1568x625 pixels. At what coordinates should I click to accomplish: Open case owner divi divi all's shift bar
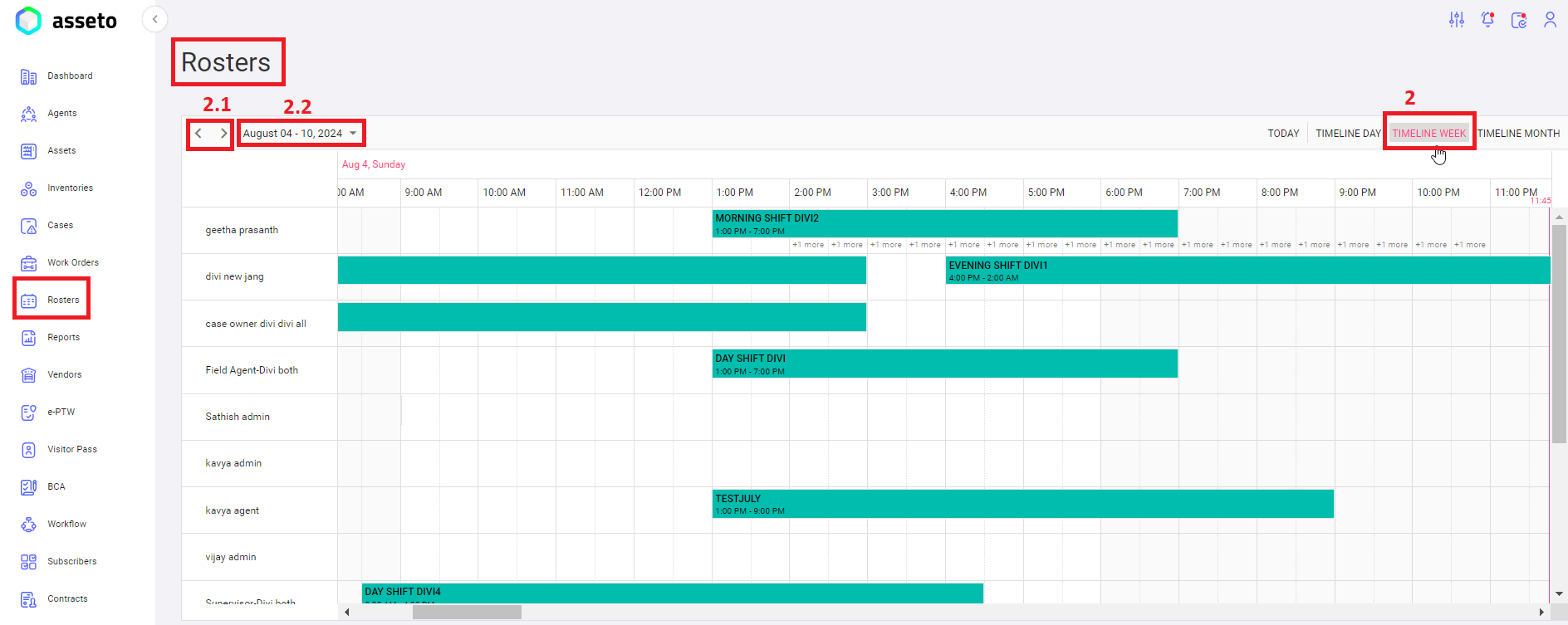602,317
